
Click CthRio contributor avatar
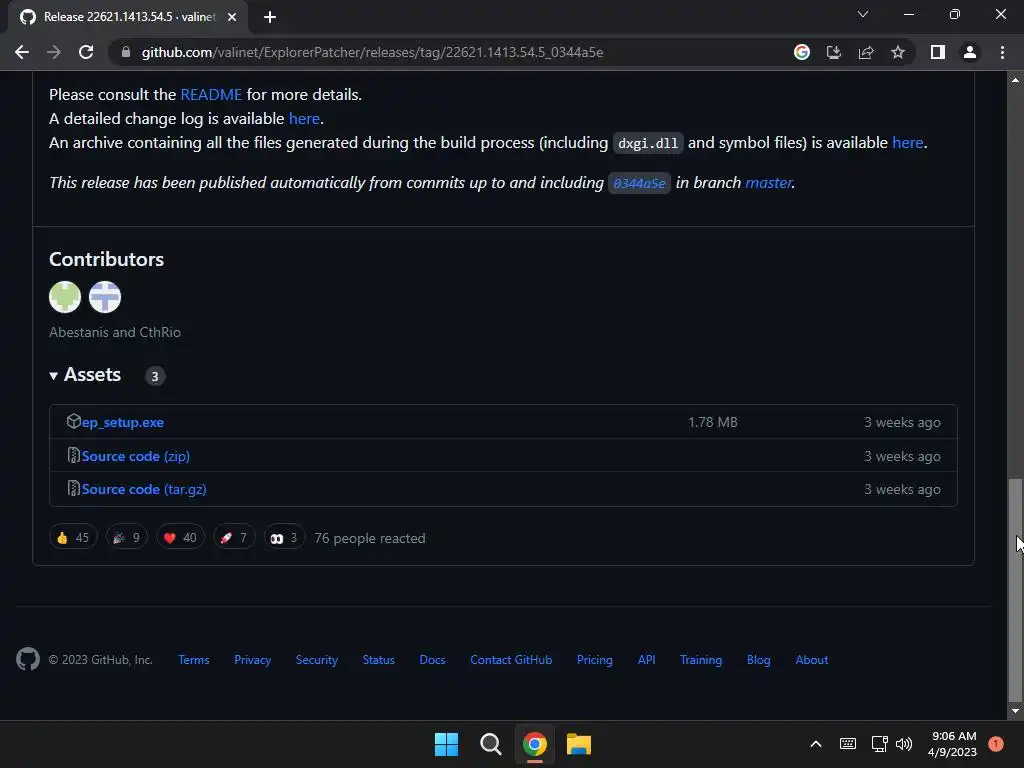tap(105, 297)
